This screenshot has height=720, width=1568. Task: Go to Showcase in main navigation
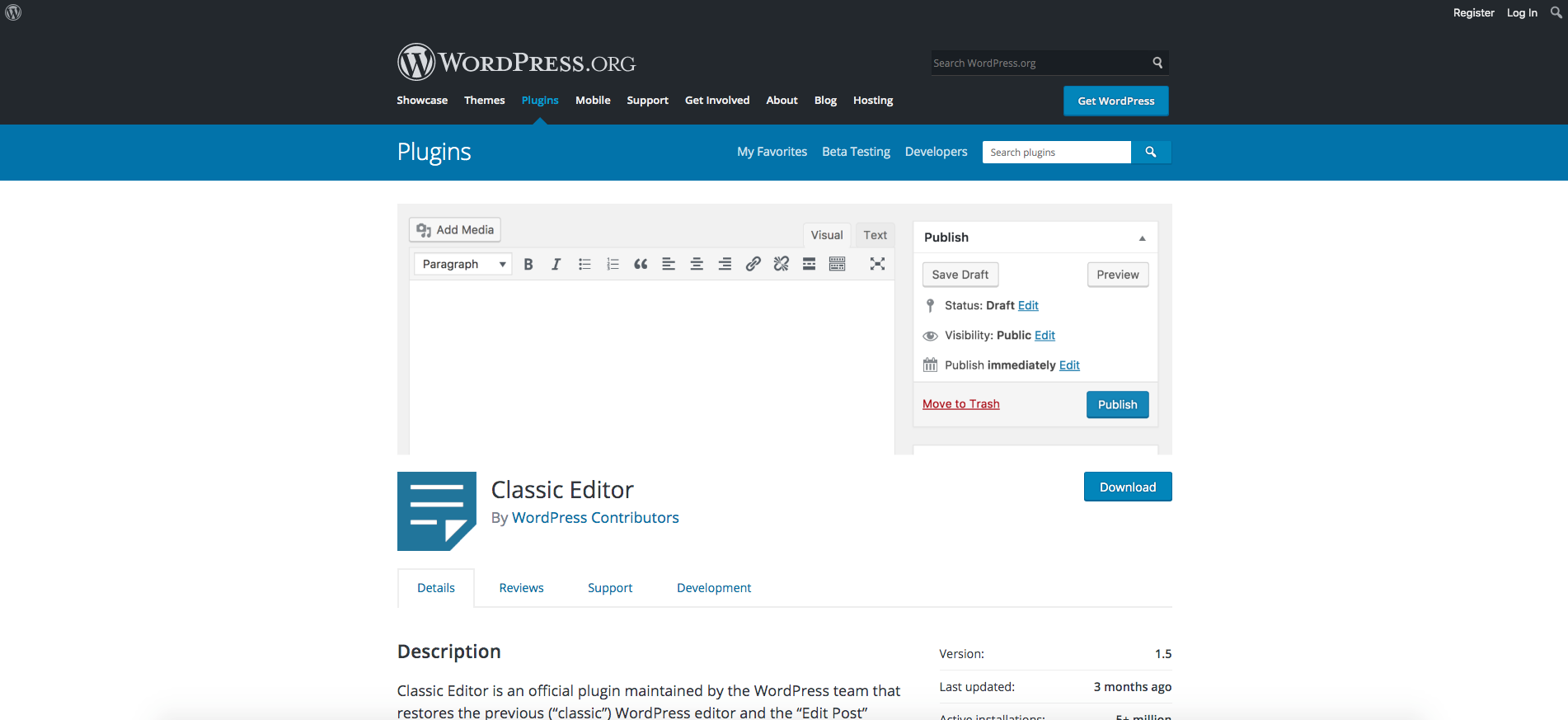(x=422, y=101)
